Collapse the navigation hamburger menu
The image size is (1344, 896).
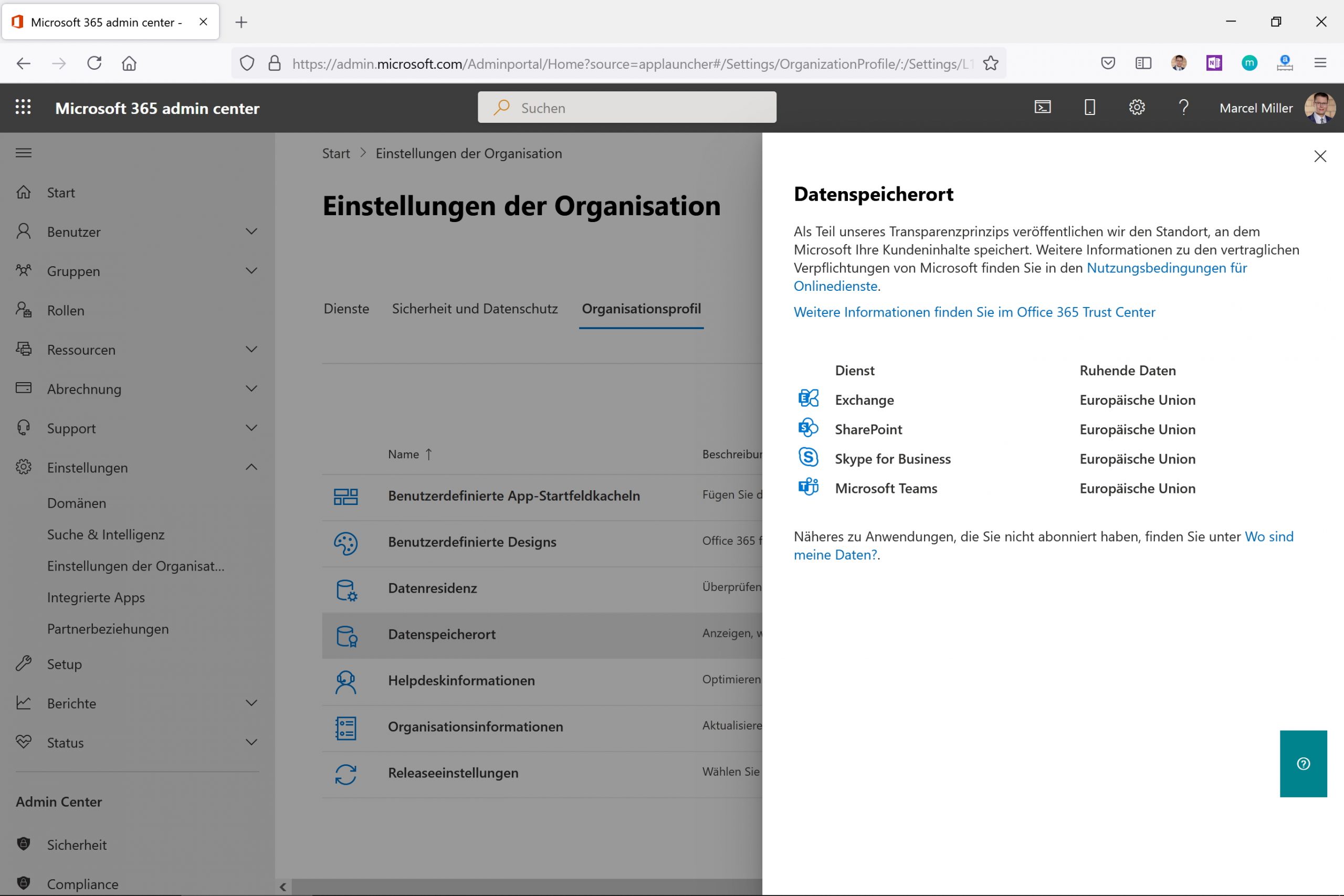pyautogui.click(x=24, y=153)
